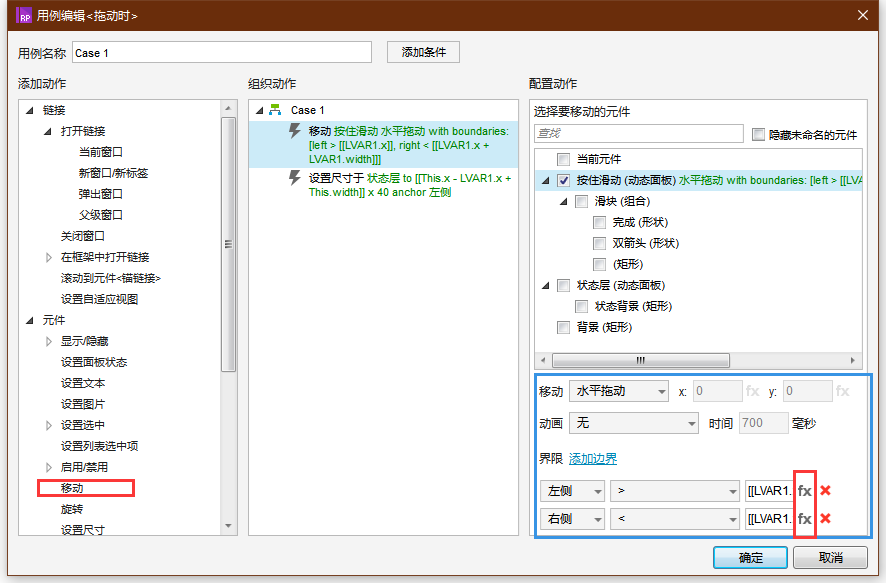The image size is (886, 583).
Task: Click the Axure RP logo in the title bar
Action: tap(24, 15)
